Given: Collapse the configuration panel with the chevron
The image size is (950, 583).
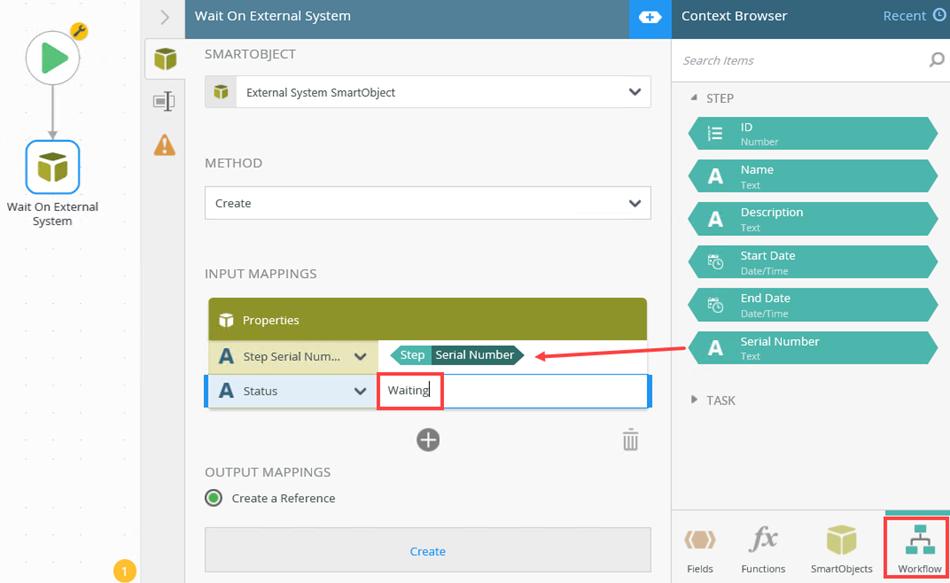Looking at the screenshot, I should coord(165,17).
